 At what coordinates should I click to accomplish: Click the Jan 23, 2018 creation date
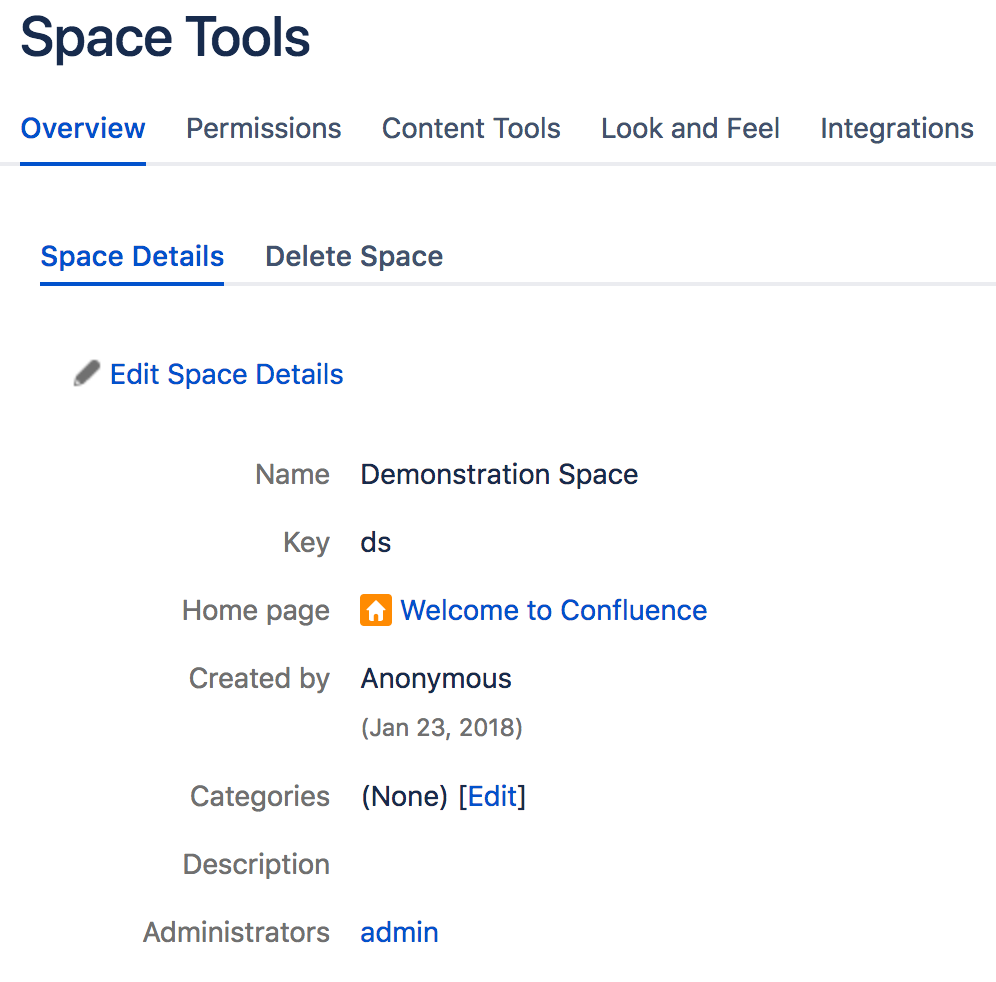click(442, 728)
